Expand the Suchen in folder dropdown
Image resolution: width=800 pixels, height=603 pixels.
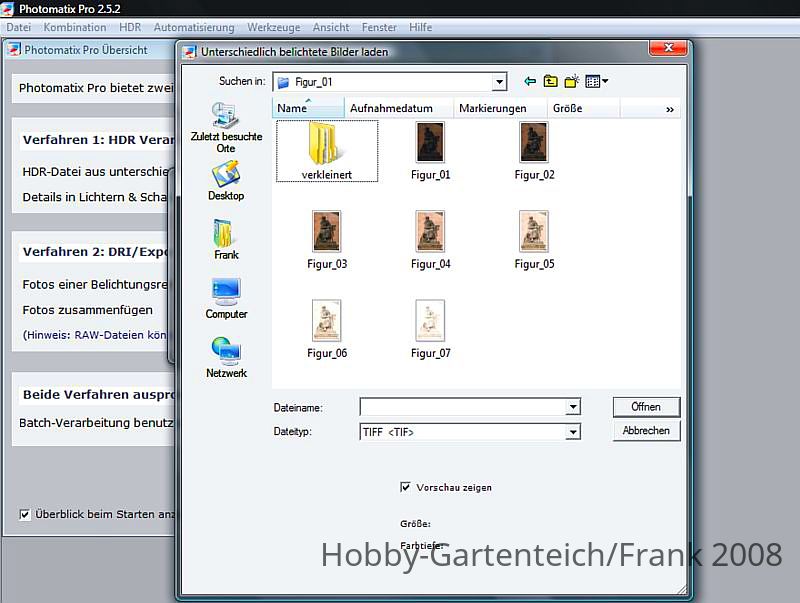[499, 82]
